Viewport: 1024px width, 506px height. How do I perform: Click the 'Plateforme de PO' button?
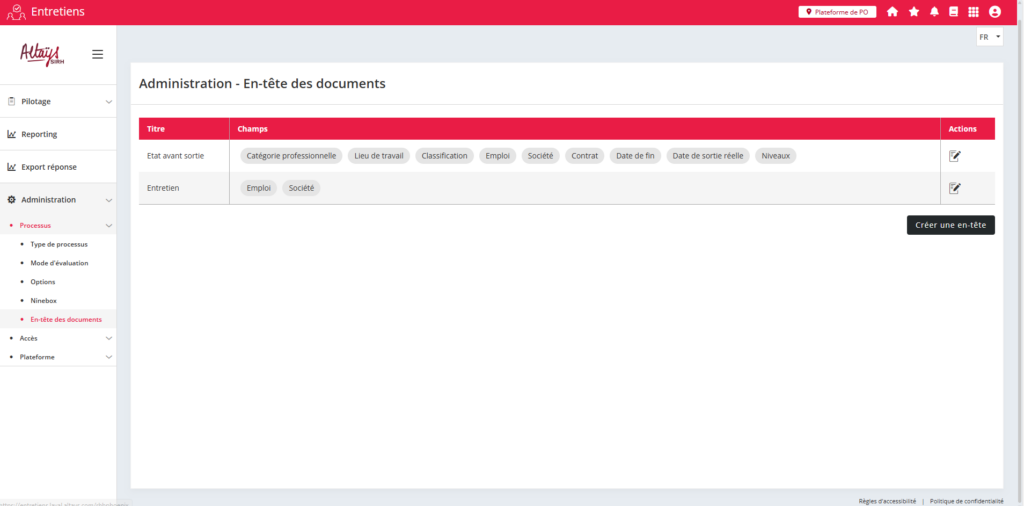[837, 12]
